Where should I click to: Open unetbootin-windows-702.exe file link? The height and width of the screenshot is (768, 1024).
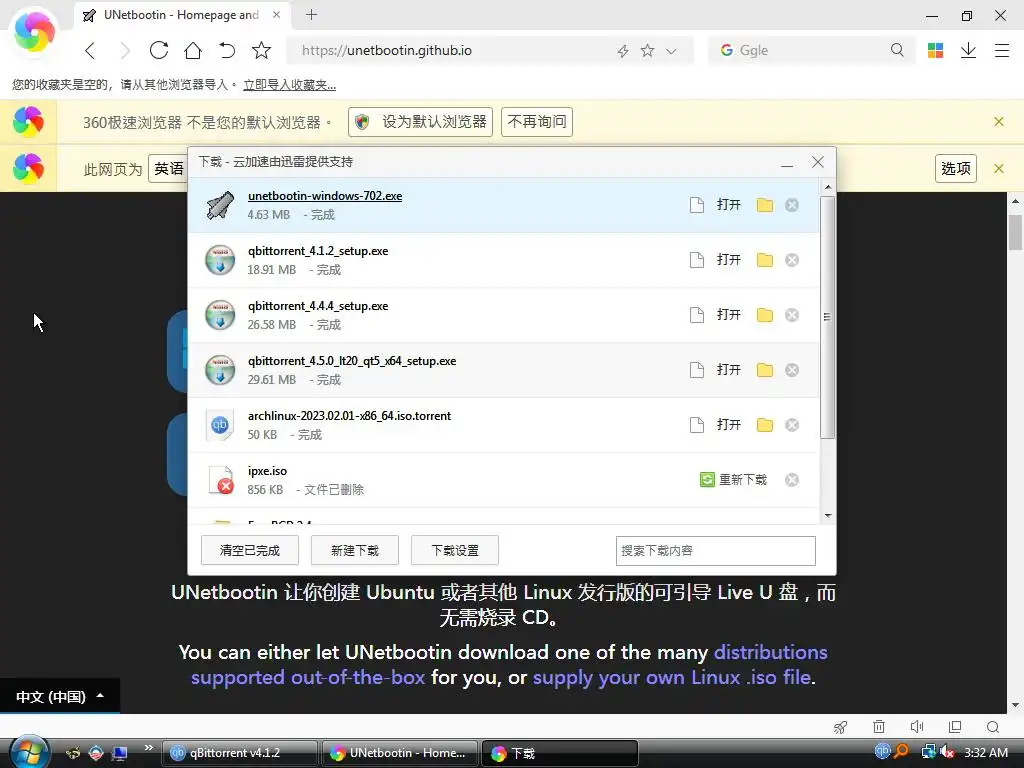pos(325,196)
